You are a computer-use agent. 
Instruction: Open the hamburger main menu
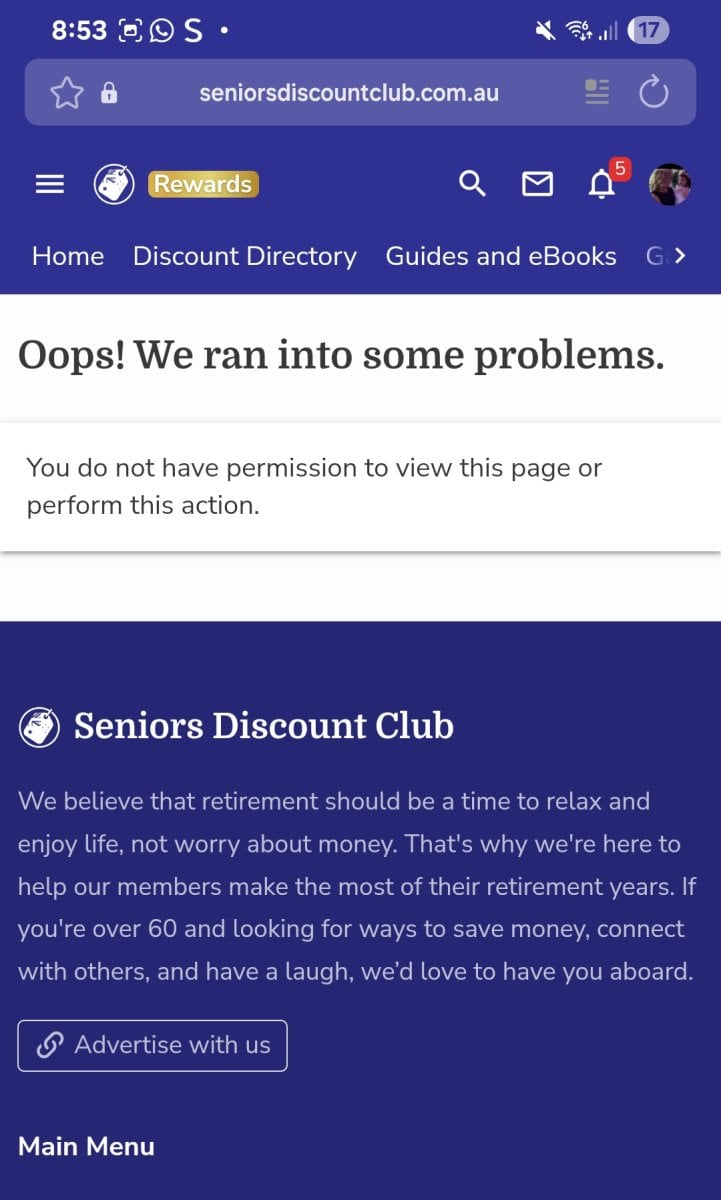(x=50, y=184)
